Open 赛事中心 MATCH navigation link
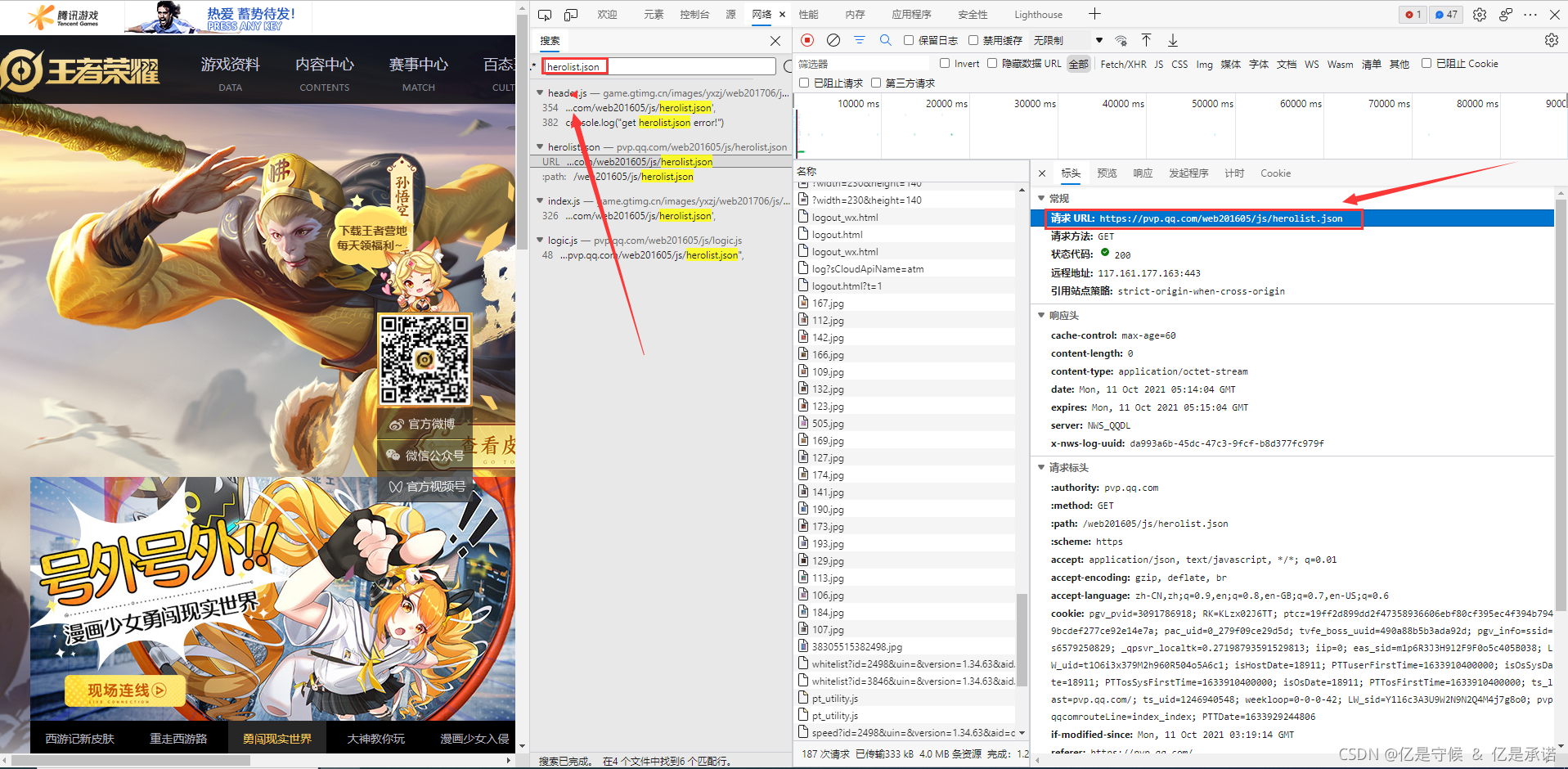Viewport: 1568px width, 769px height. 419,72
